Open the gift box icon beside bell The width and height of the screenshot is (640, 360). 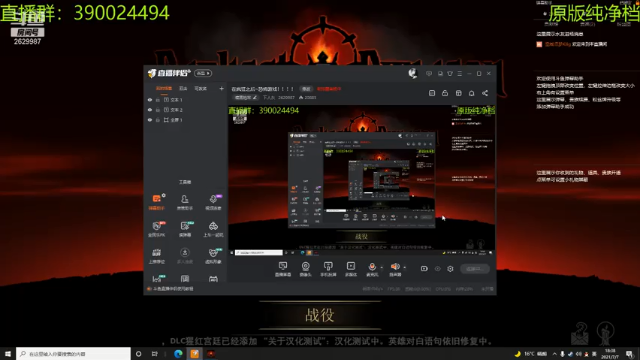(458, 93)
